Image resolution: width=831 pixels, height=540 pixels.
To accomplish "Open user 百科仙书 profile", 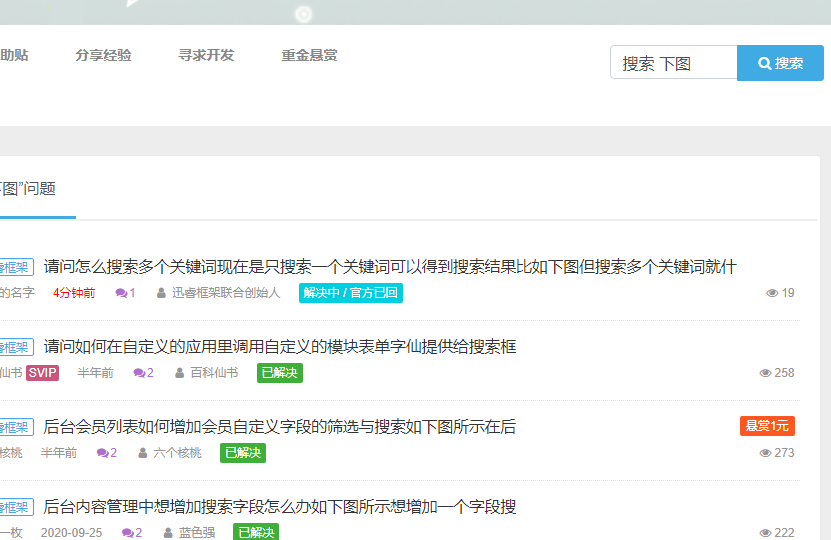I will point(214,373).
